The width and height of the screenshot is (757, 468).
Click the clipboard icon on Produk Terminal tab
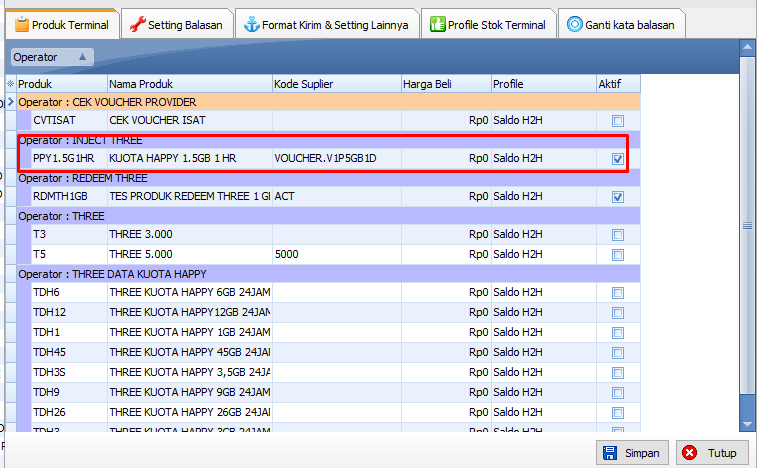click(21, 24)
